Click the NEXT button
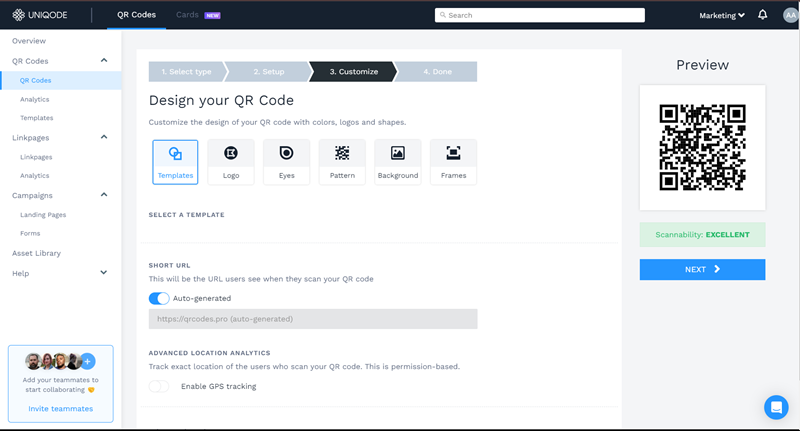Viewport: 800px width, 431px height. [x=702, y=269]
